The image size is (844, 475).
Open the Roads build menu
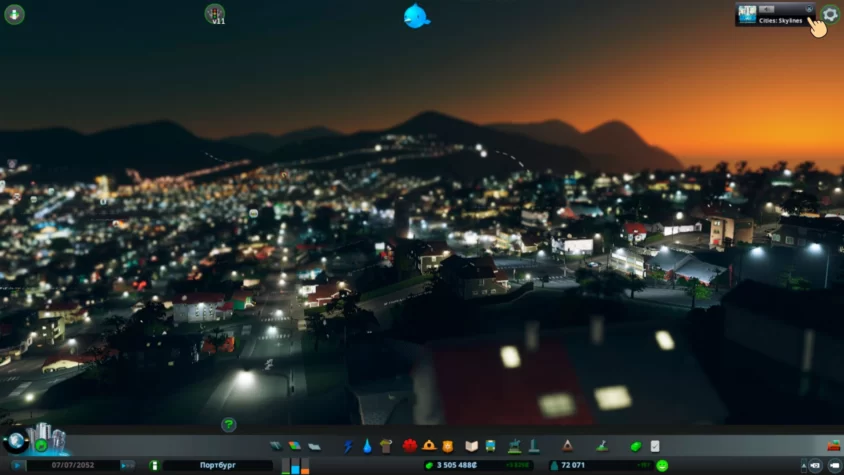(x=276, y=446)
